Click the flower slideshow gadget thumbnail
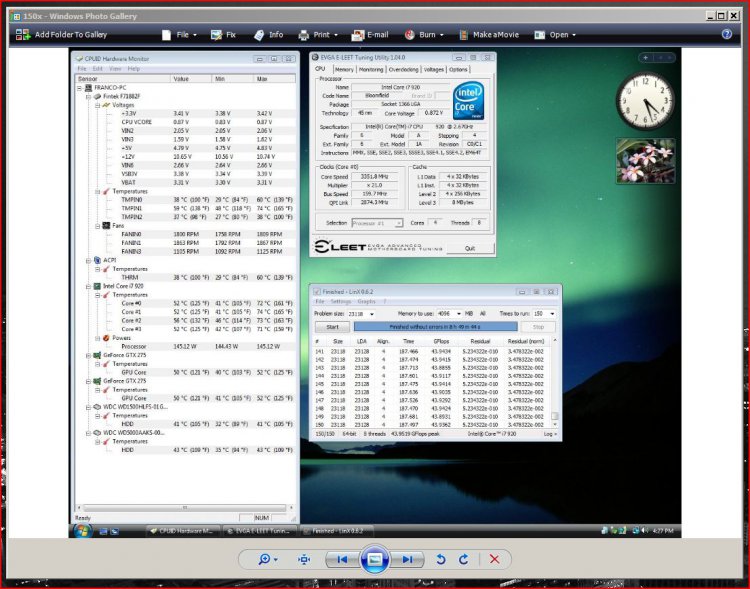 [645, 161]
